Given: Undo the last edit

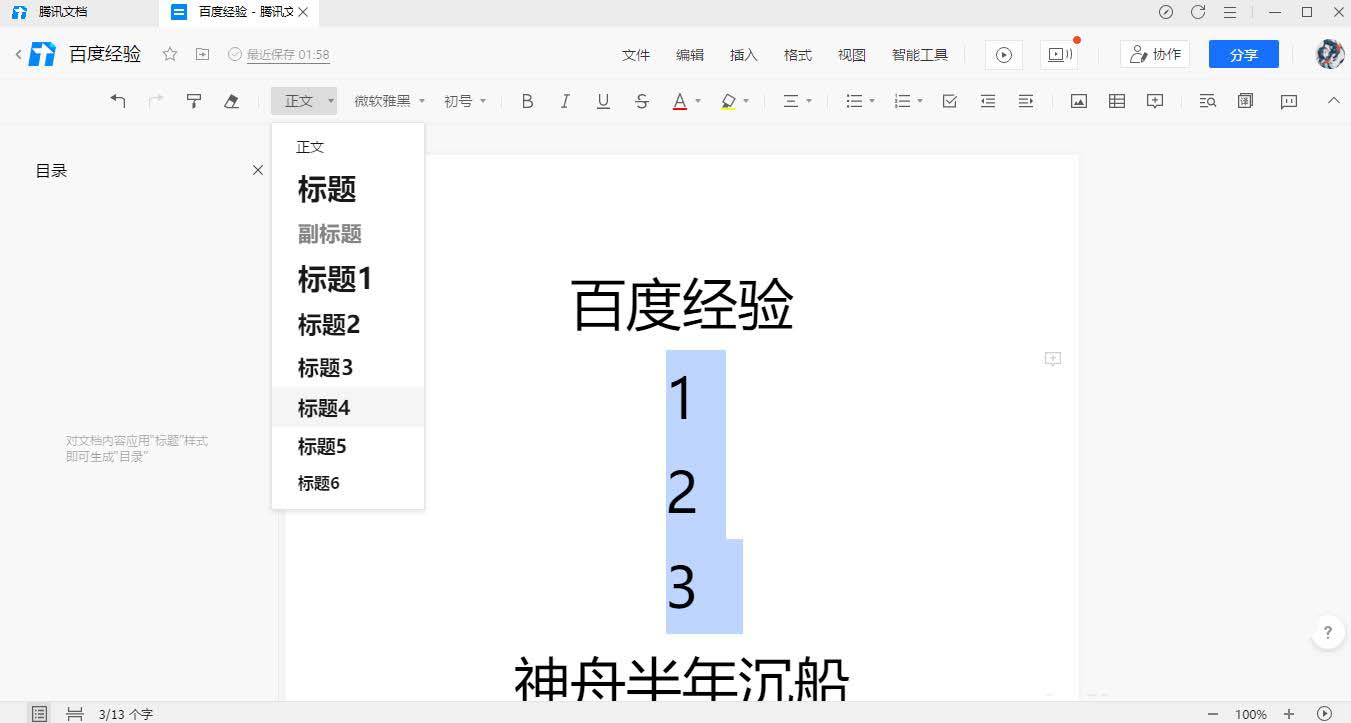Looking at the screenshot, I should [118, 101].
